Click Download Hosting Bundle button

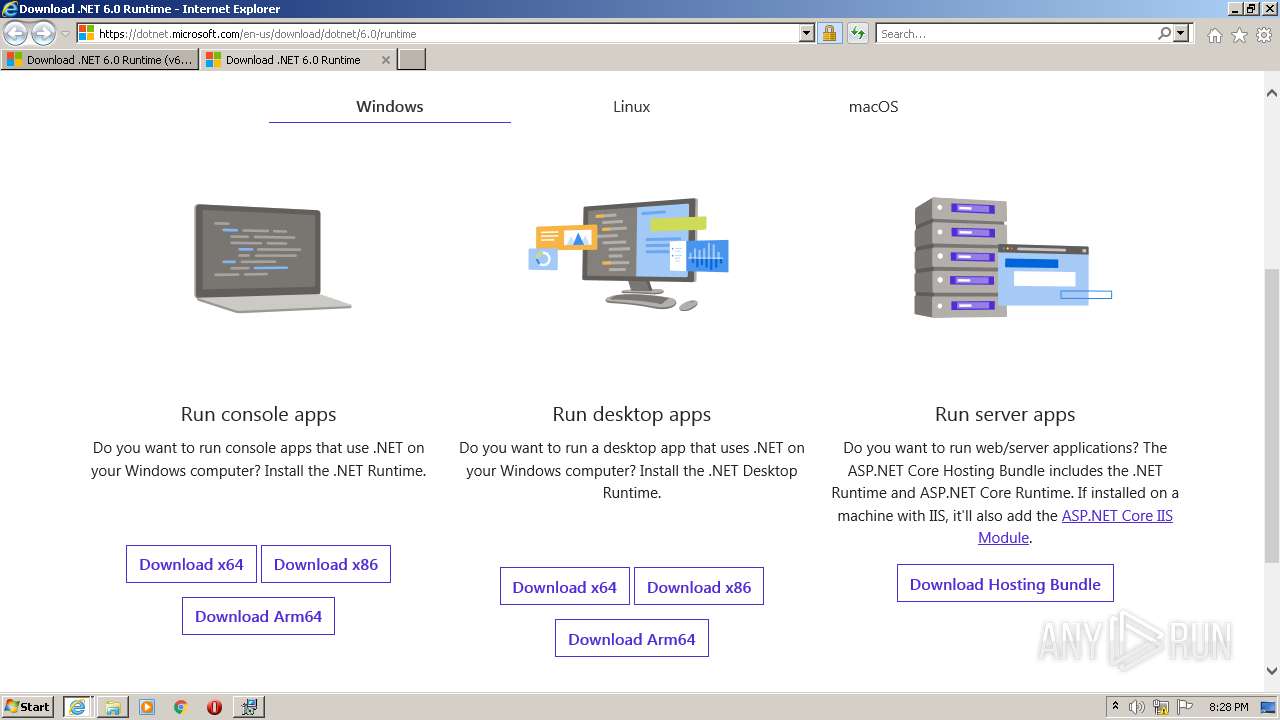(1005, 584)
